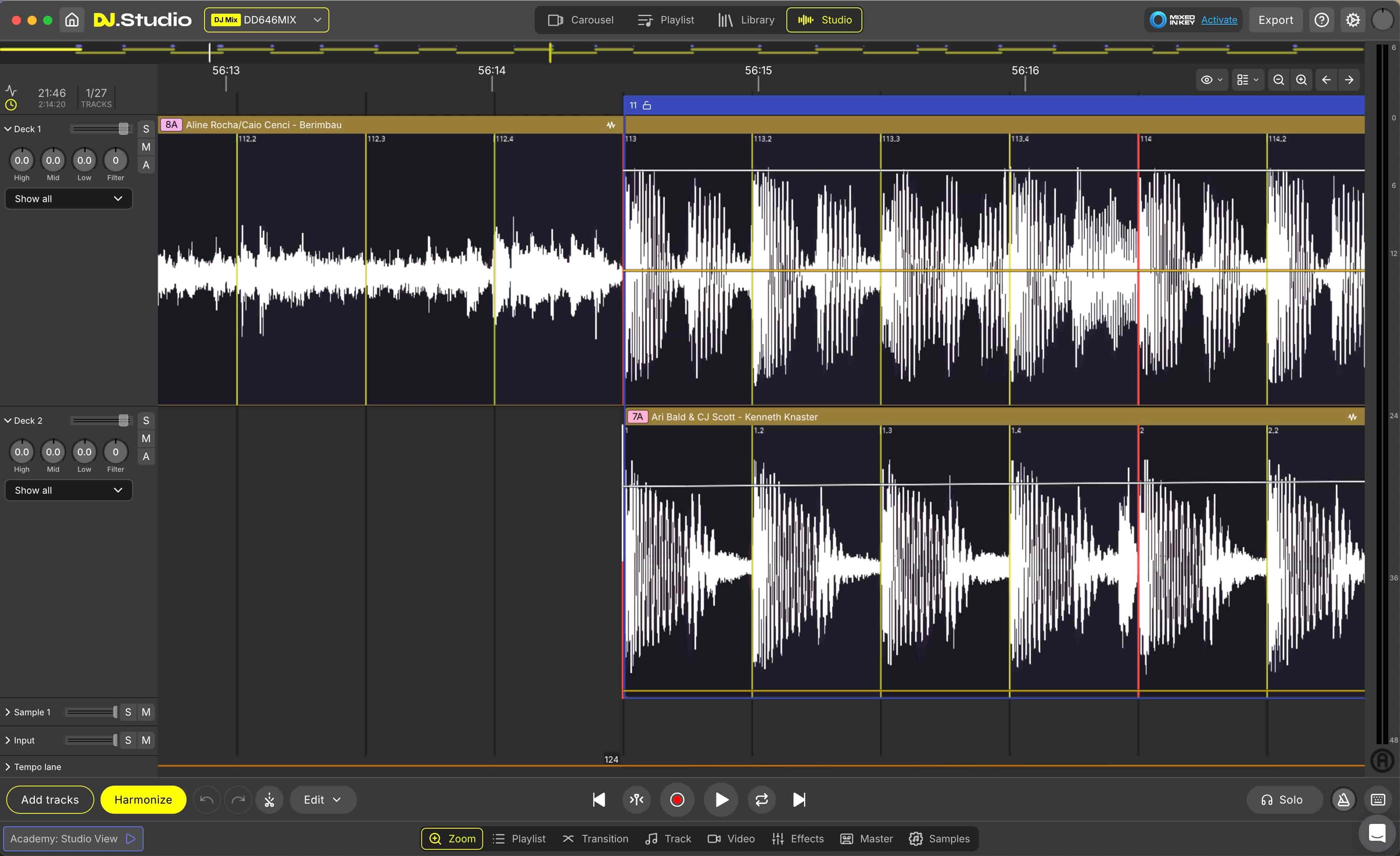1400x856 pixels.
Task: Center playhead with the snap icon
Action: 636,800
